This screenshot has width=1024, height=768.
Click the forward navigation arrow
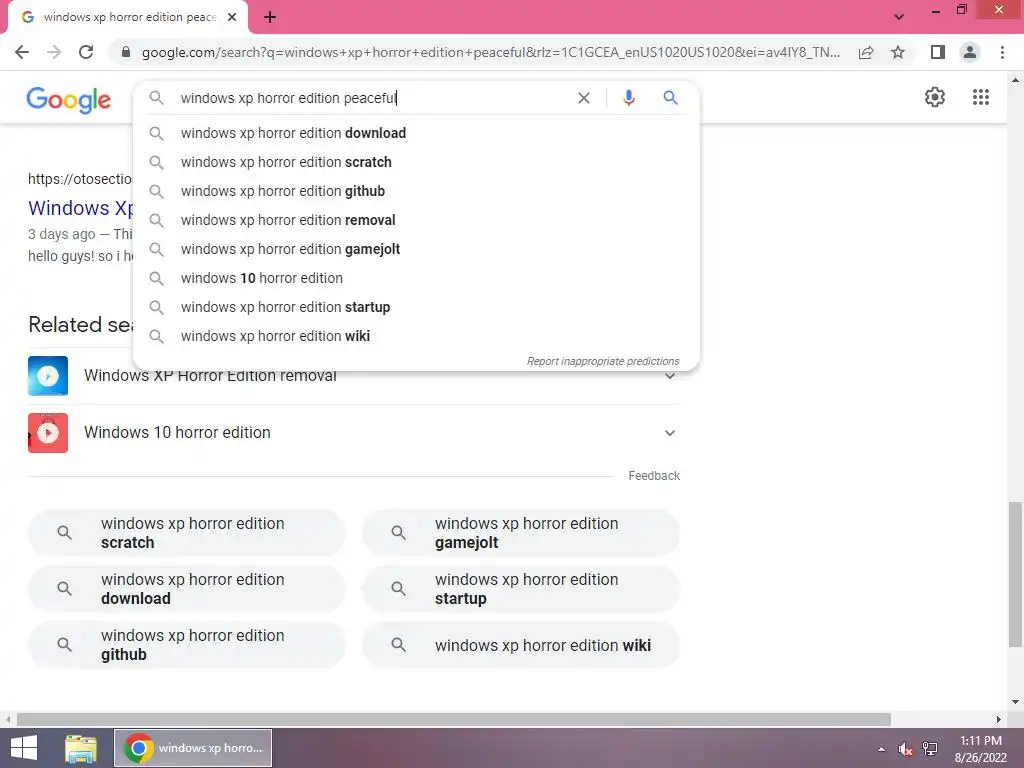54,52
